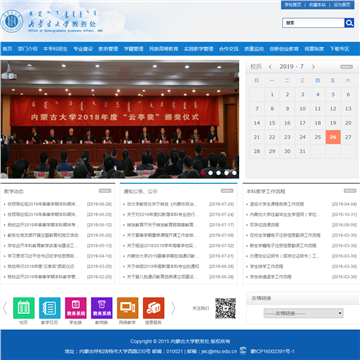
Task: Open the blue 教学日历 notebook icon
Action: pos(50,308)
